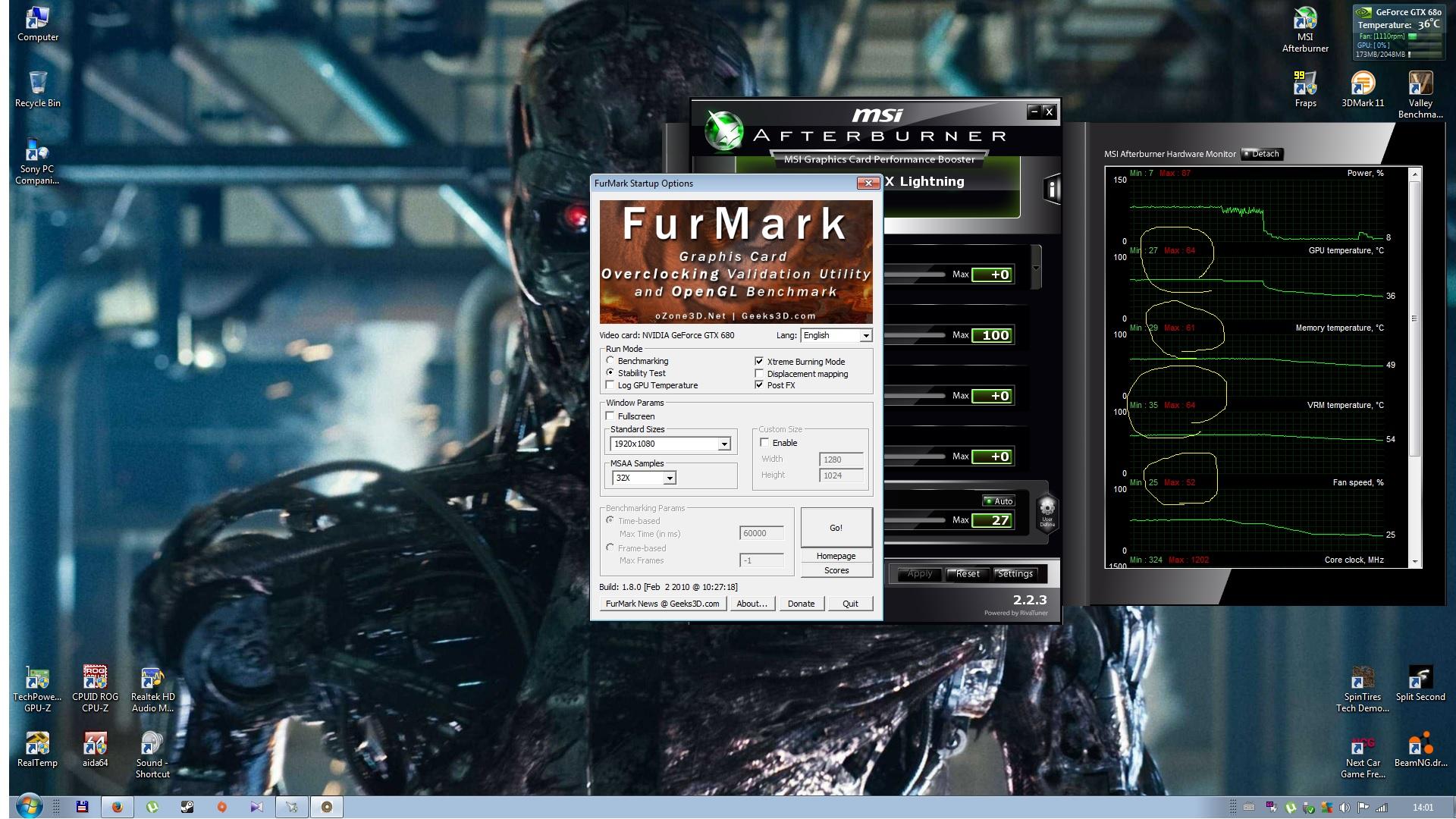Click the User Define fan gear icon
The height and width of the screenshot is (819, 1456).
[x=1046, y=510]
